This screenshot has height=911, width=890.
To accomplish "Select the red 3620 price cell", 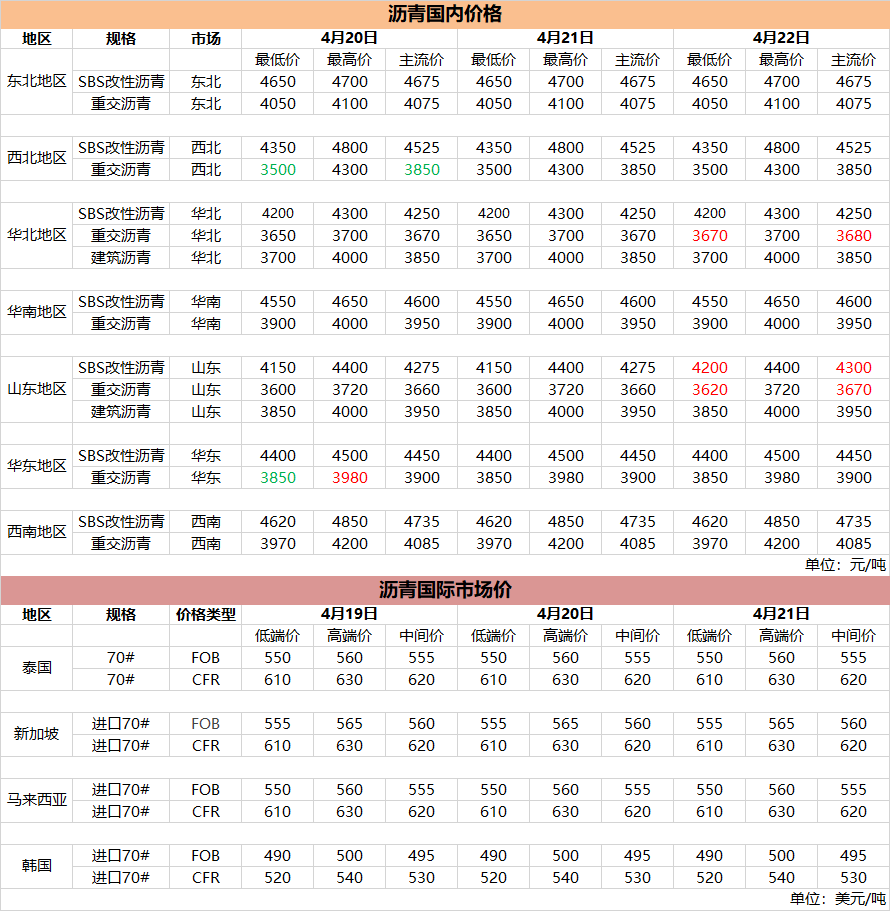I will tap(709, 390).
